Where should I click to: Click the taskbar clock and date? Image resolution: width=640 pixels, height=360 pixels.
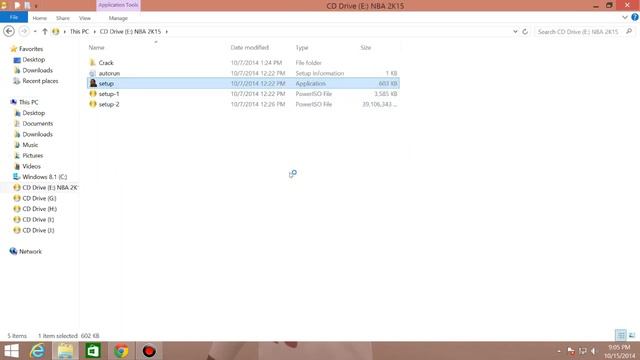coord(620,351)
